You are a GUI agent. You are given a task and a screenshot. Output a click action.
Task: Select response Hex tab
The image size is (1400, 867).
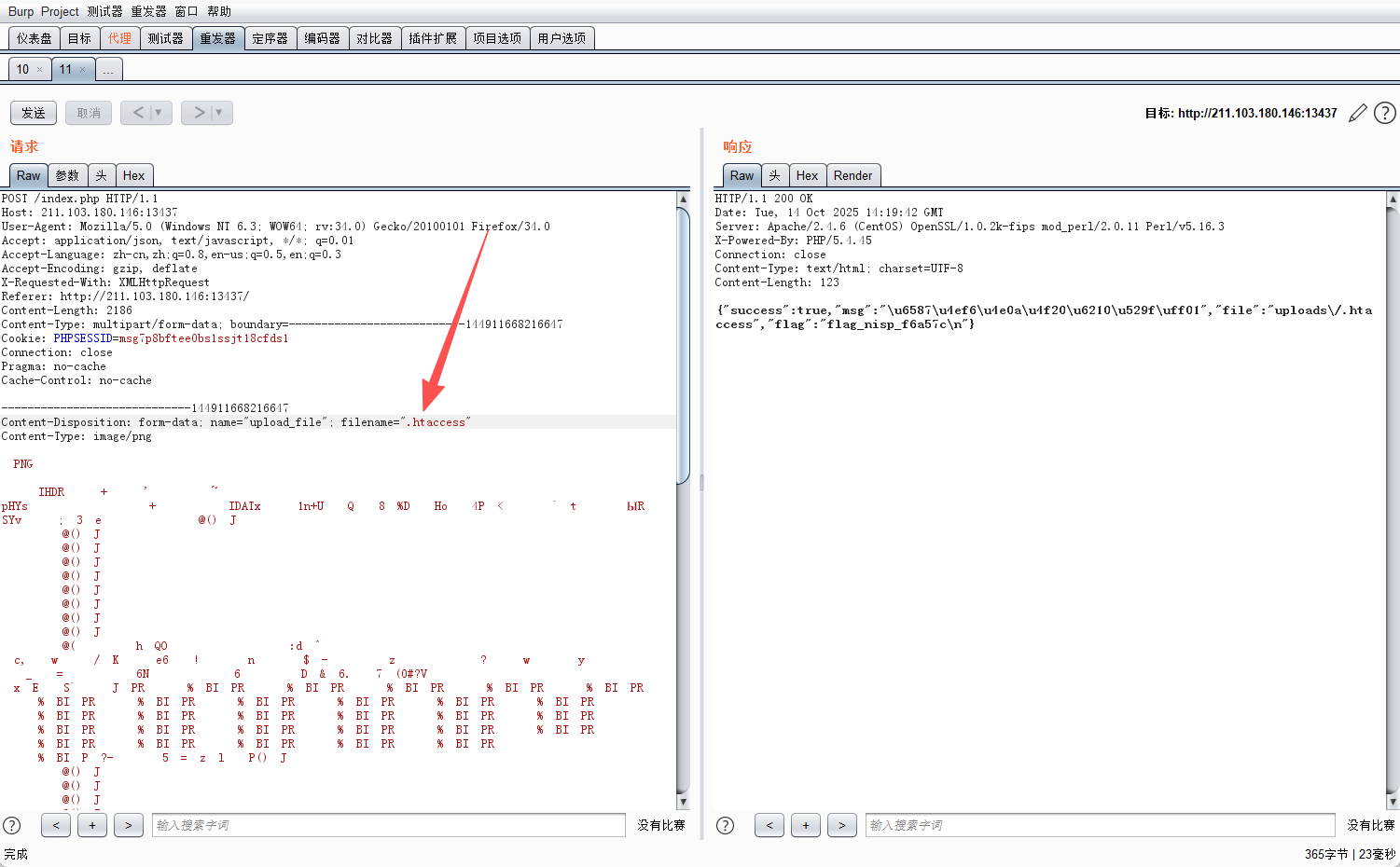(x=807, y=175)
